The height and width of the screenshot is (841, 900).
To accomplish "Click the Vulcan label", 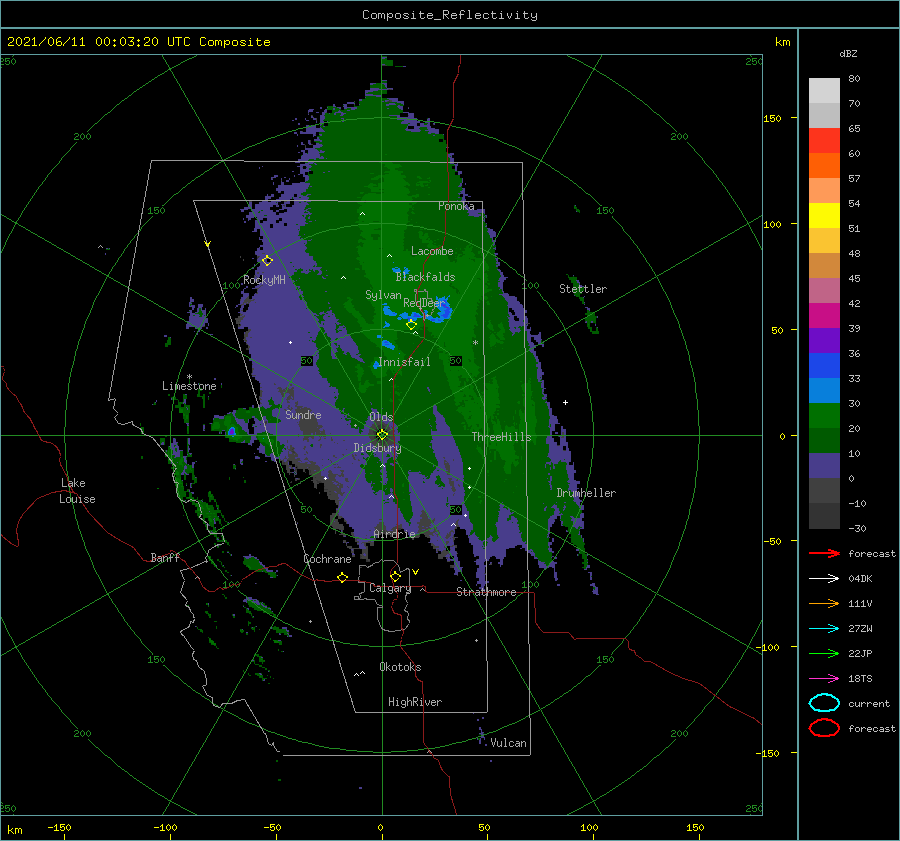I will pos(508,743).
